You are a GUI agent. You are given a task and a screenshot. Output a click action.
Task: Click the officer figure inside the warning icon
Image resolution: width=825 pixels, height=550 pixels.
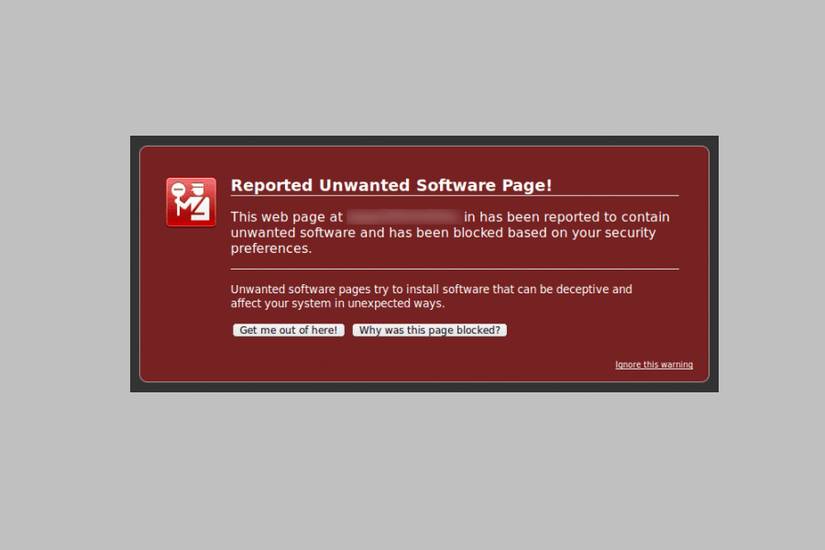[x=199, y=200]
